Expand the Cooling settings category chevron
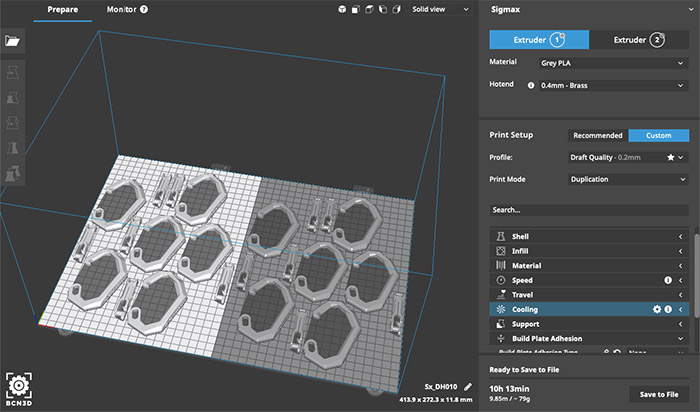The width and height of the screenshot is (700, 412). click(681, 309)
